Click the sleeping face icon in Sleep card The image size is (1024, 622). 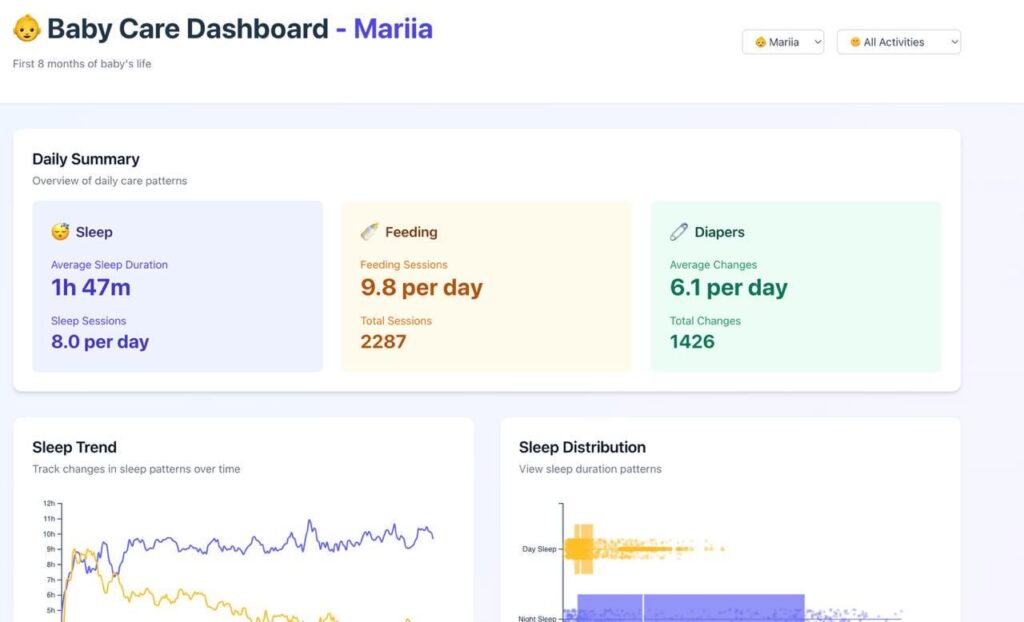pyautogui.click(x=60, y=232)
